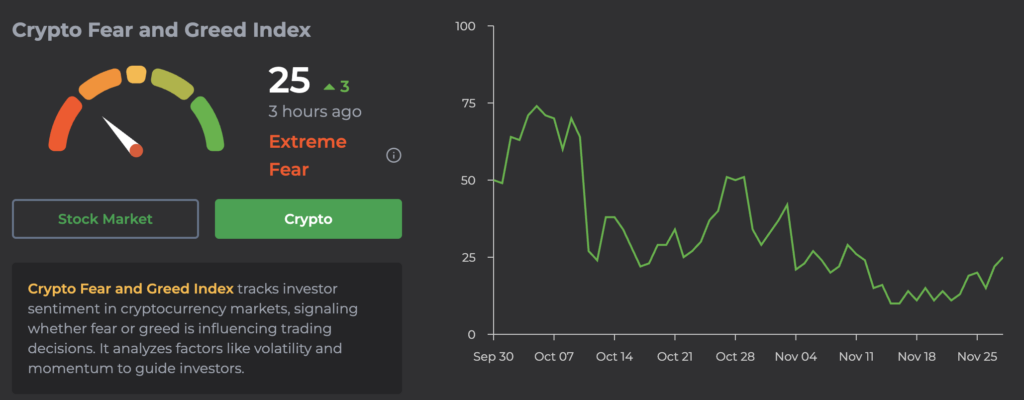
Task: Click the bright green gauge segment
Action: (x=209, y=124)
